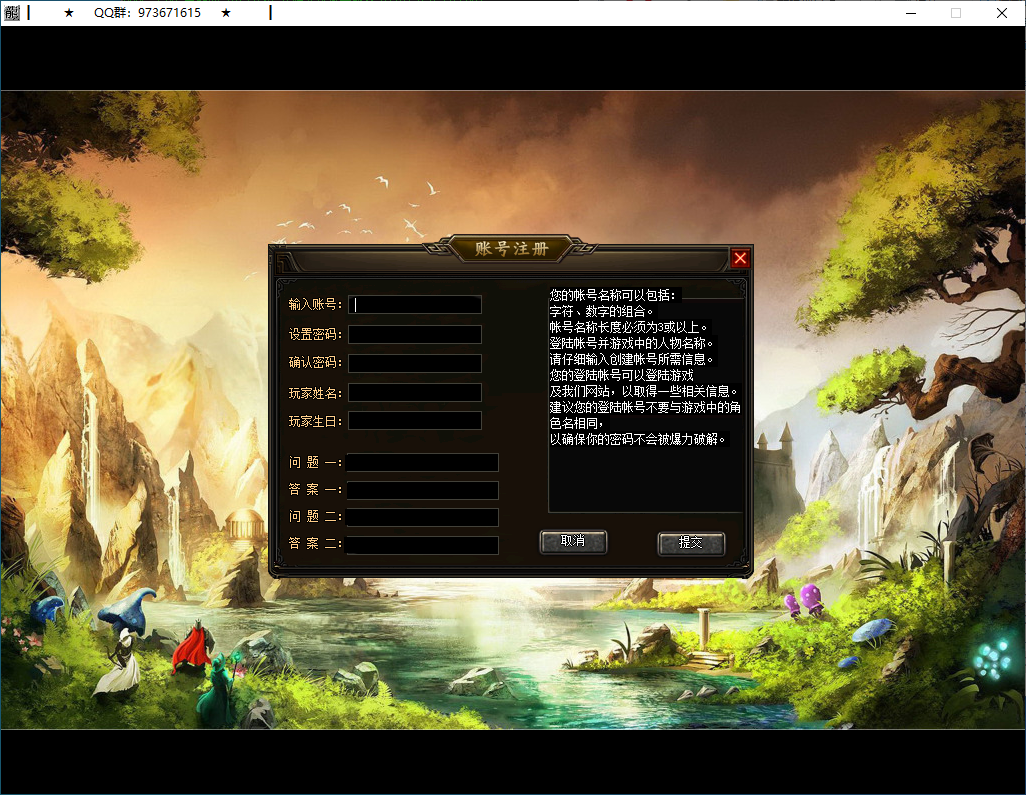Image resolution: width=1026 pixels, height=795 pixels.
Task: Submit the form with 提交 button
Action: (x=691, y=543)
